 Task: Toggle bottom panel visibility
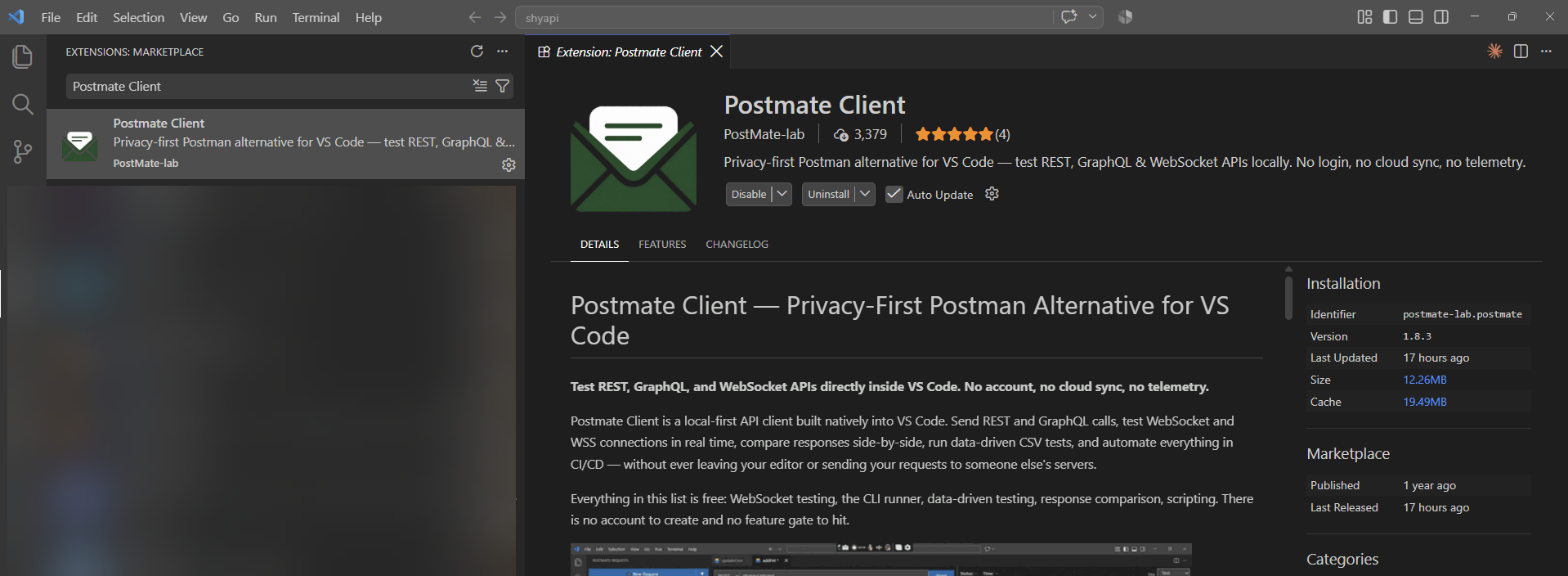point(1416,17)
